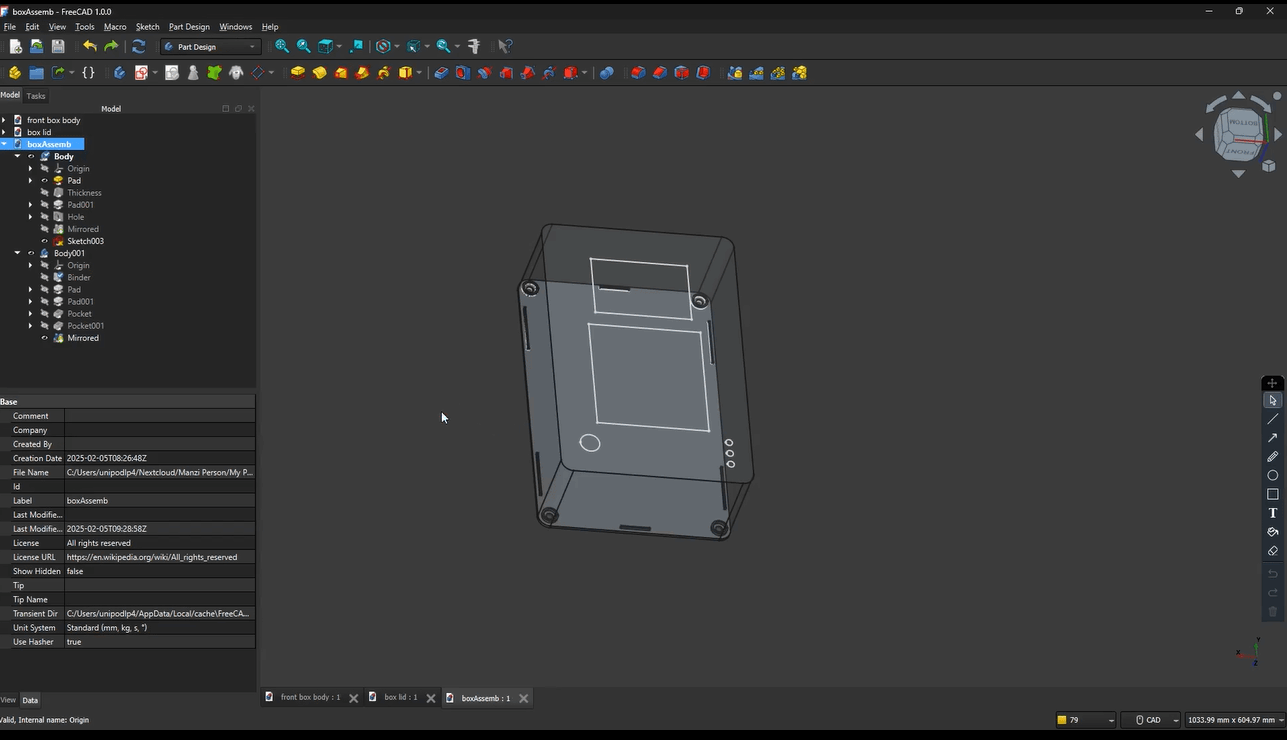Click the home cube in navigation cube
Screen dimensions: 1287x740
[x=1270, y=166]
